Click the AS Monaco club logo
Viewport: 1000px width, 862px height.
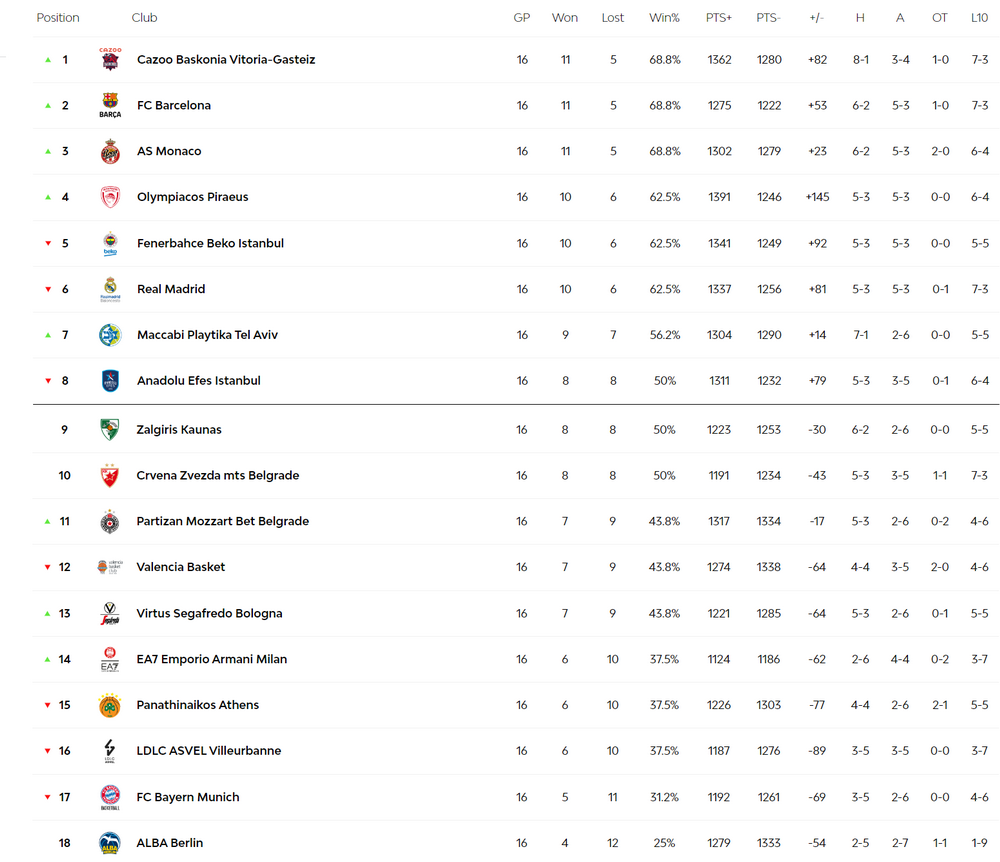(x=110, y=151)
